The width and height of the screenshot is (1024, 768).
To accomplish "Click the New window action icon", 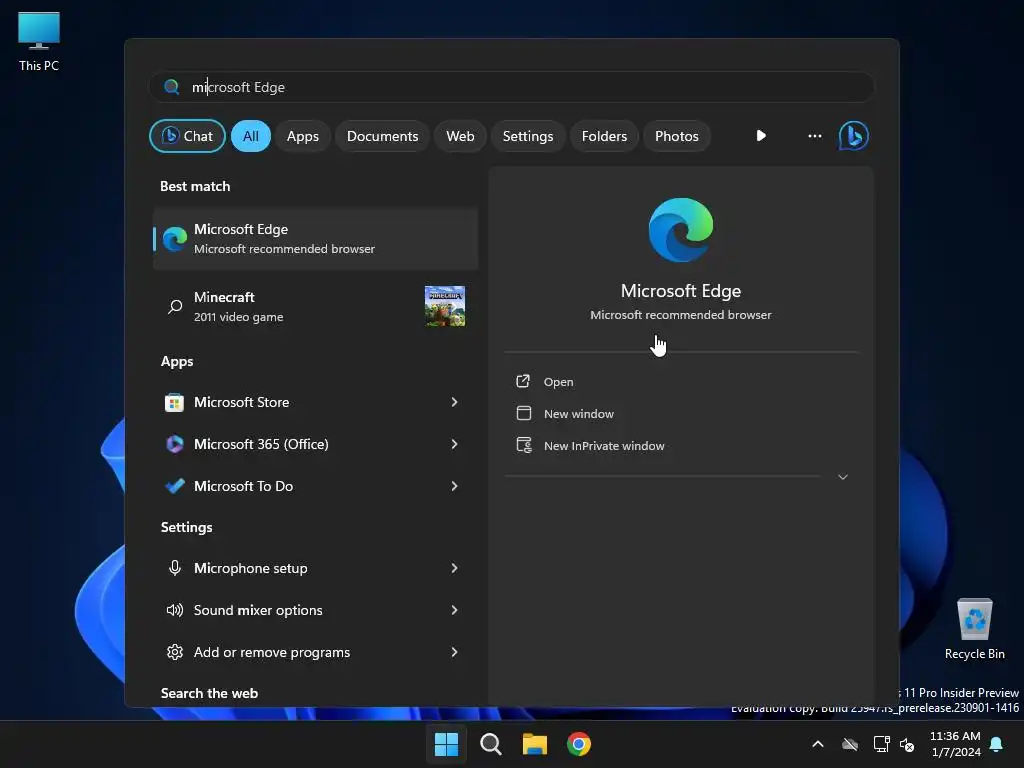I will coord(524,413).
